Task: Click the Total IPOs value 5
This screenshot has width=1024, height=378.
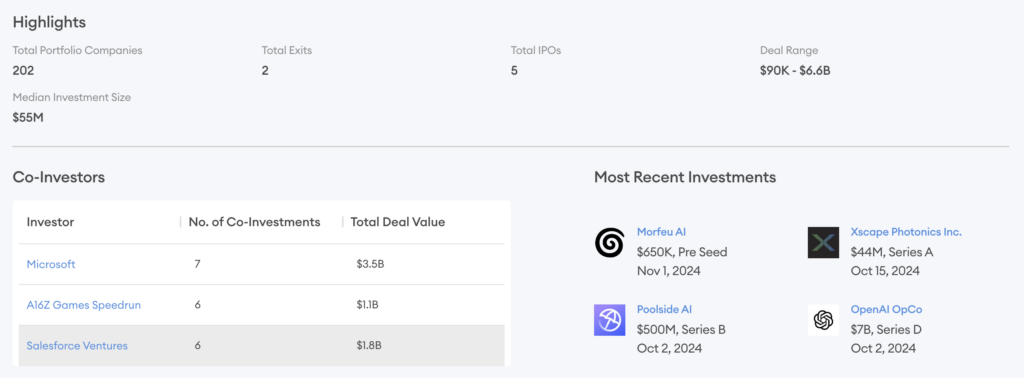Action: click(514, 71)
